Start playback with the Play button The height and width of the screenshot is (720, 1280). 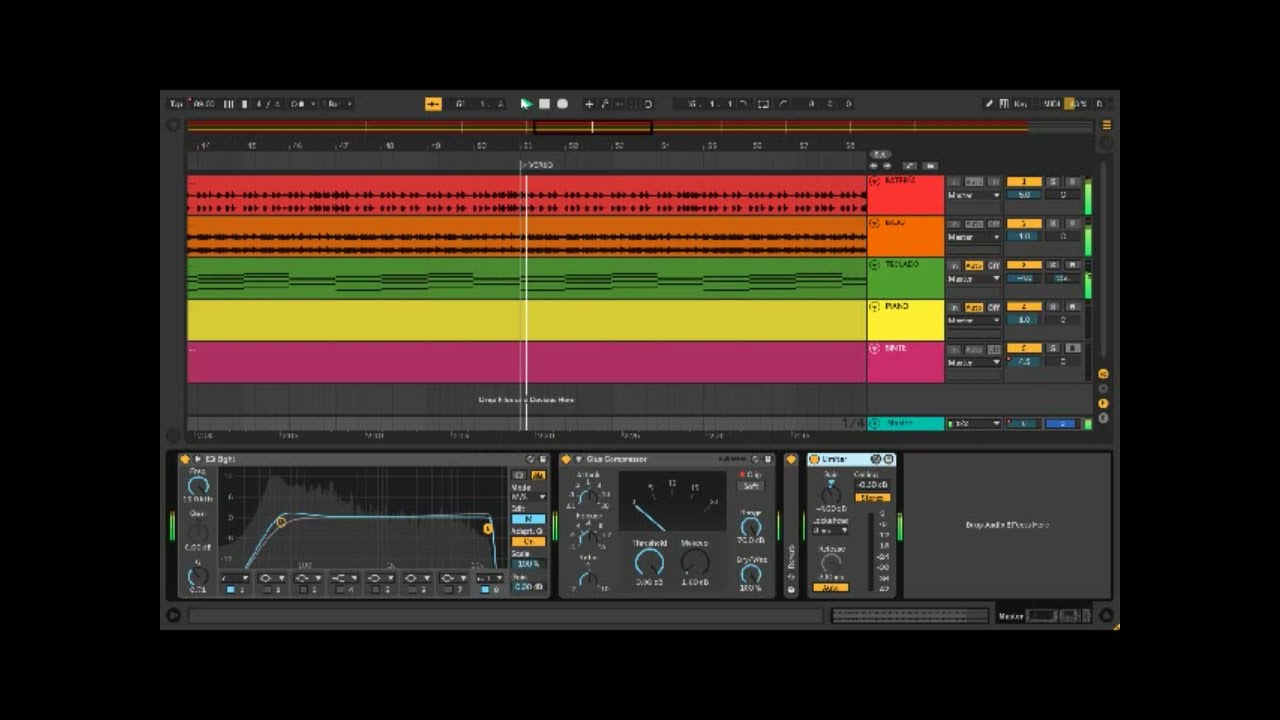point(526,104)
